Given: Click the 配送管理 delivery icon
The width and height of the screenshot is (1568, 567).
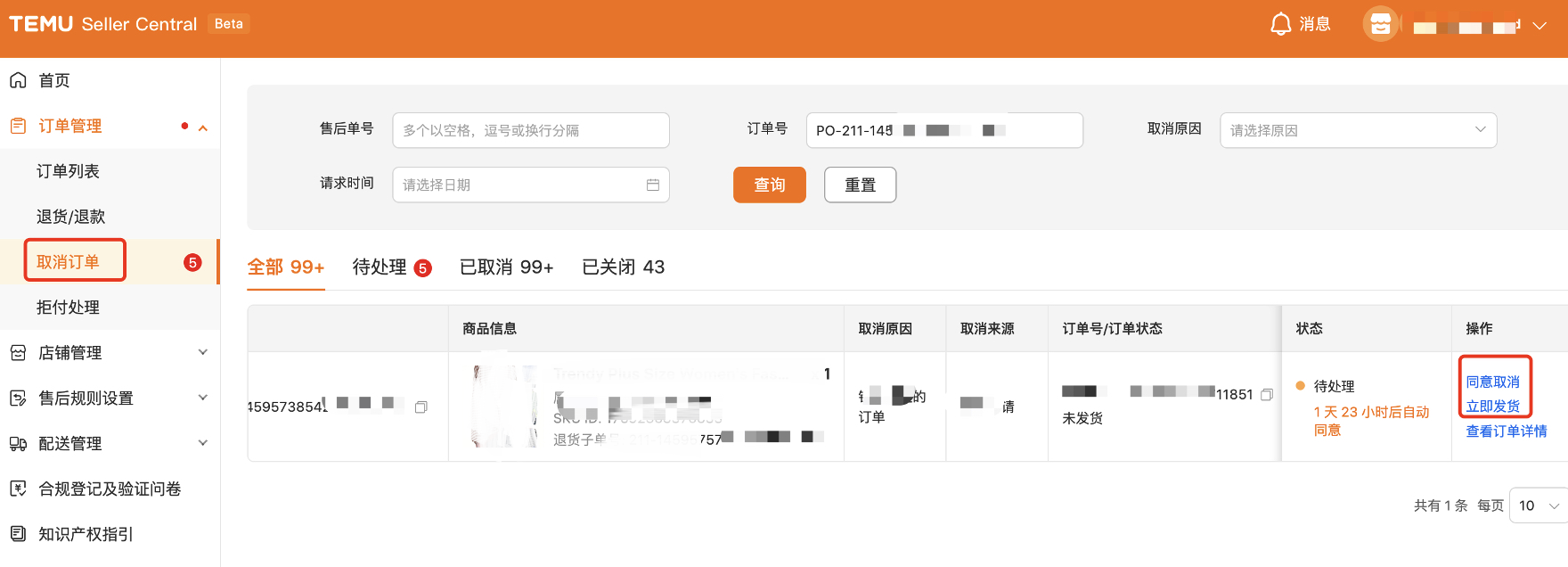Looking at the screenshot, I should 18,444.
